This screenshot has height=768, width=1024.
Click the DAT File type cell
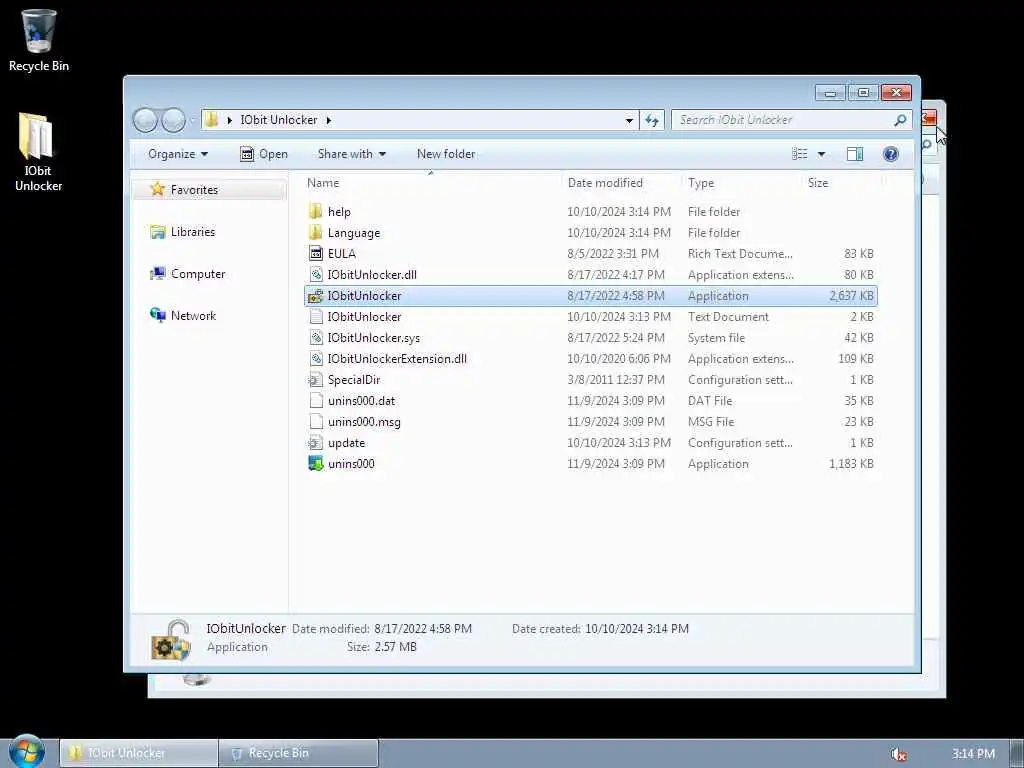pyautogui.click(x=710, y=400)
